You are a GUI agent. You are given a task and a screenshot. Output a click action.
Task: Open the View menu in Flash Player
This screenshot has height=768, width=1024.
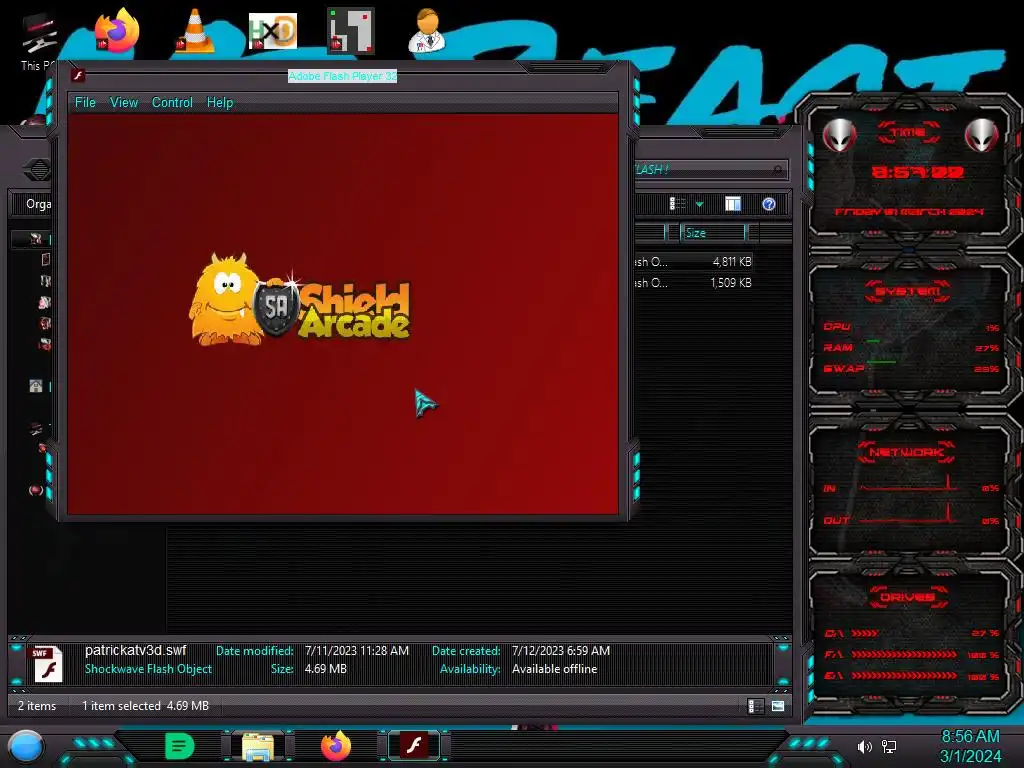[x=123, y=103]
